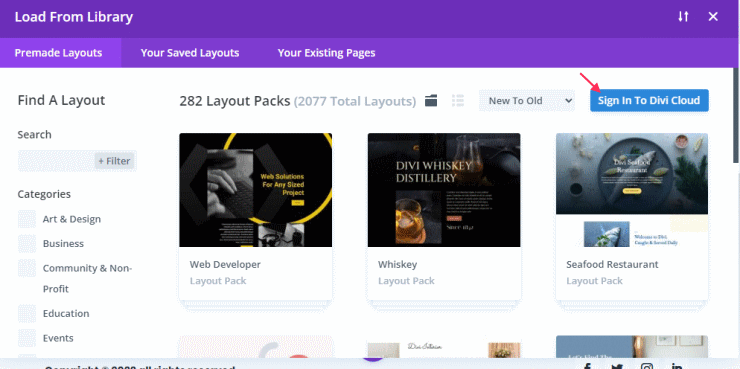Select the Premade Layouts tab
This screenshot has width=740, height=369.
click(x=59, y=53)
